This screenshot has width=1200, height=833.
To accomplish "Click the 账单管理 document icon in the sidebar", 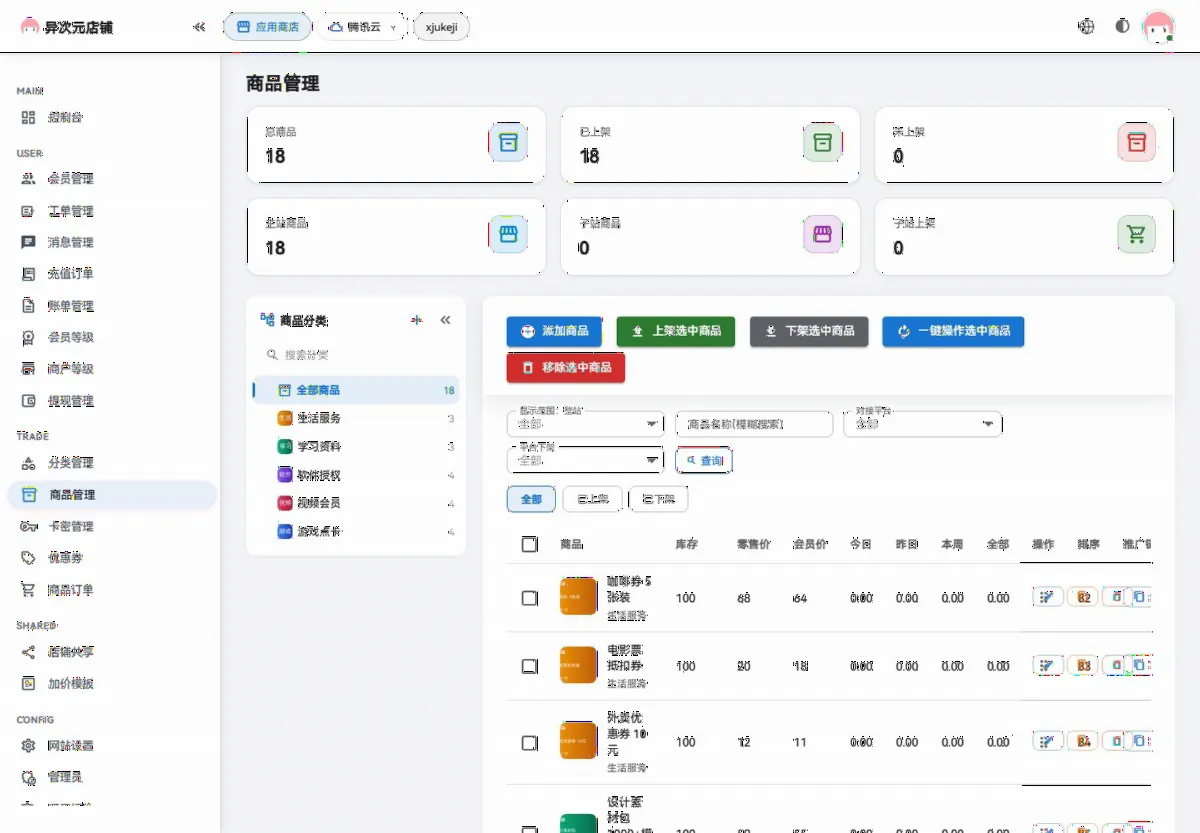I will (x=28, y=306).
